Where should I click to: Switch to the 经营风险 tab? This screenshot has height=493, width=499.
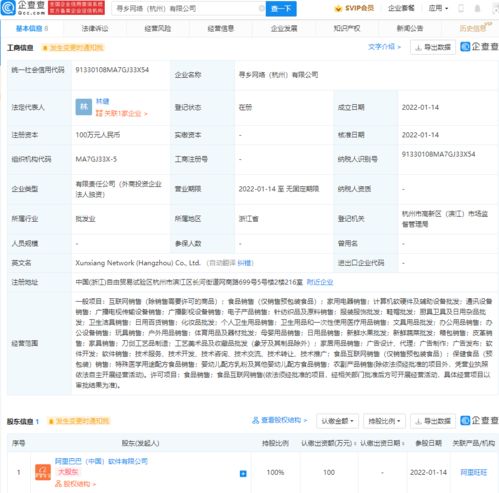tap(158, 29)
